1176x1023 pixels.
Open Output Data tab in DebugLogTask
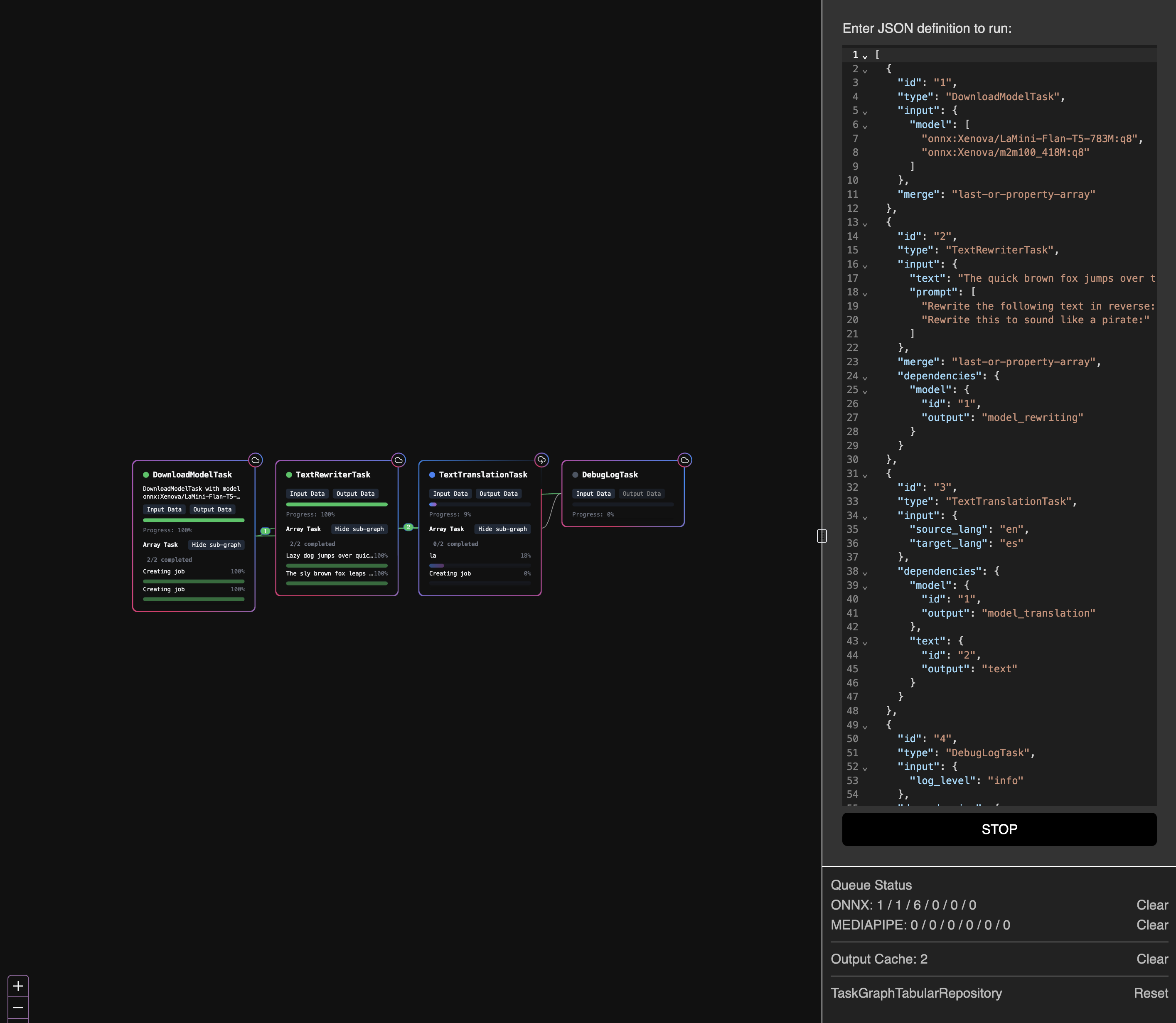tap(642, 494)
